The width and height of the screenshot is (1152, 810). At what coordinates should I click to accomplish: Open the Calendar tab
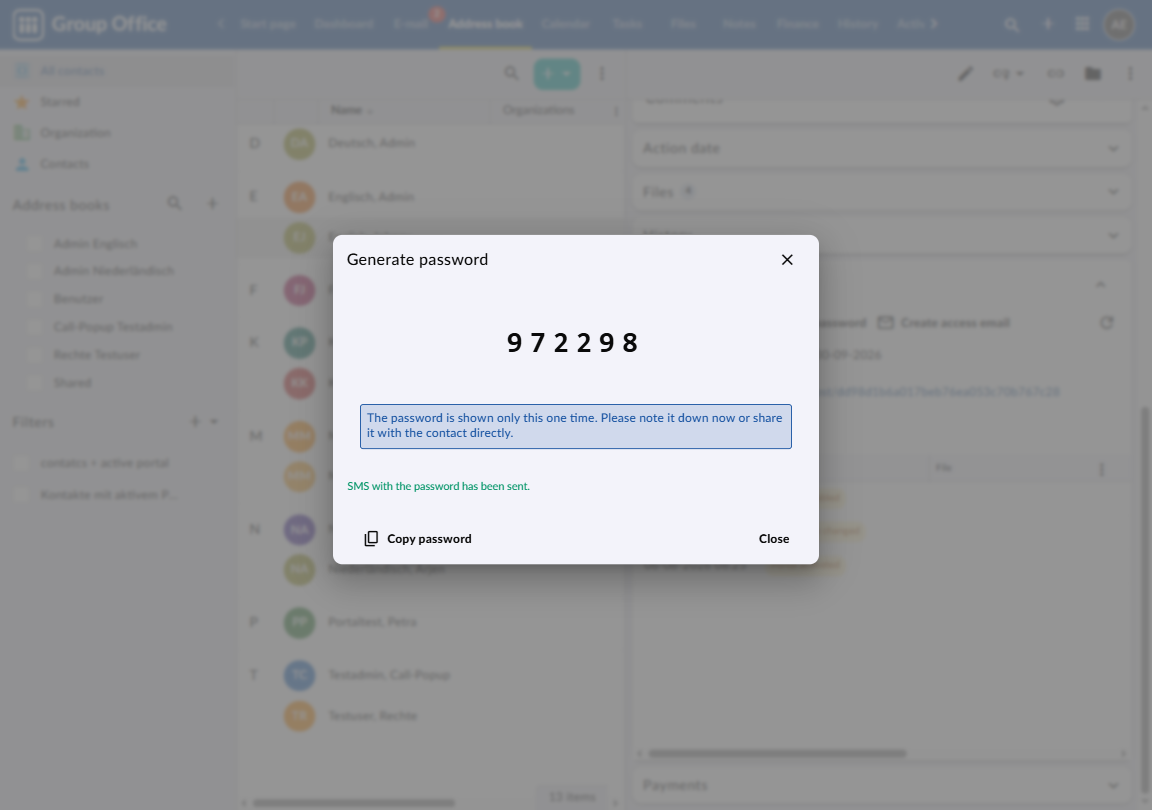click(x=565, y=24)
